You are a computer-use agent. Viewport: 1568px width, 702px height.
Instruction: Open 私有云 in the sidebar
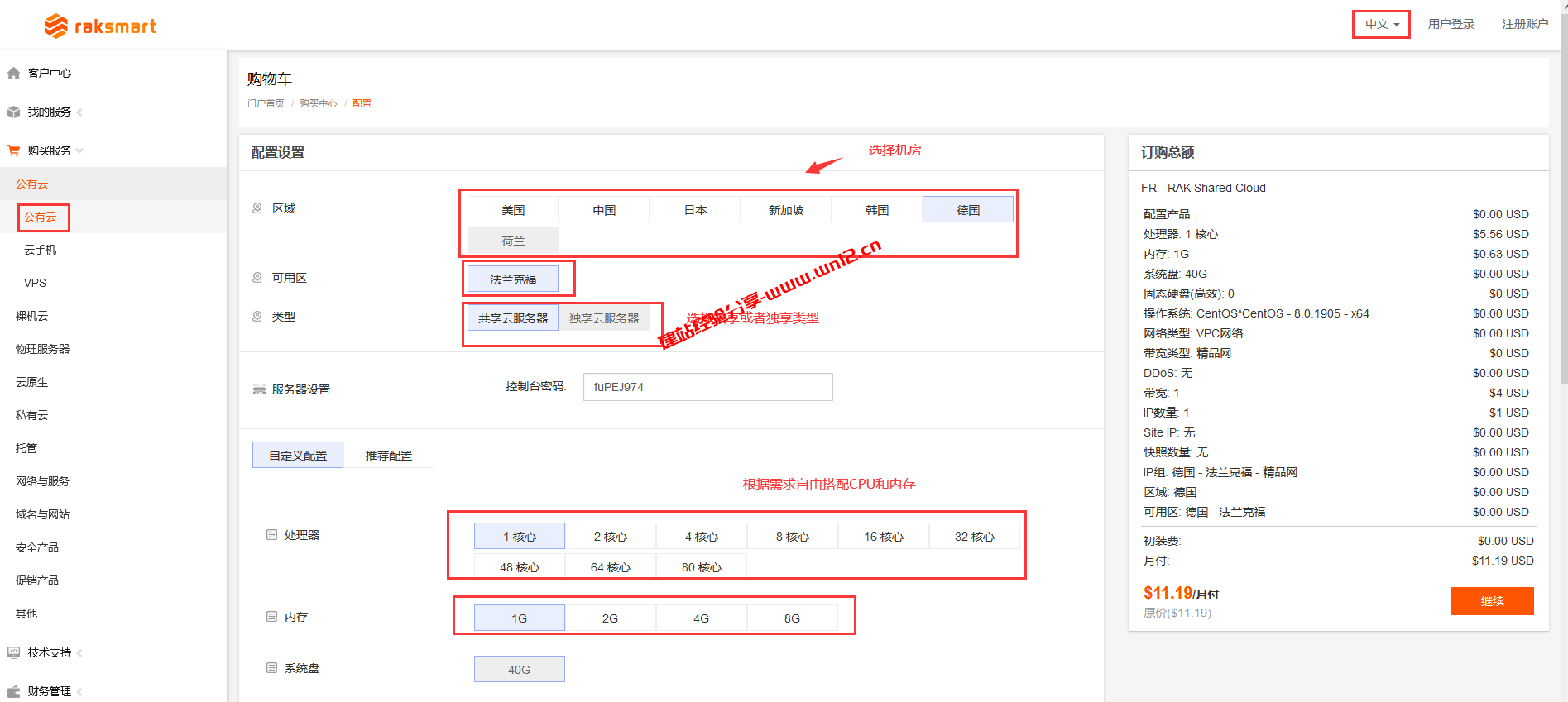click(32, 415)
